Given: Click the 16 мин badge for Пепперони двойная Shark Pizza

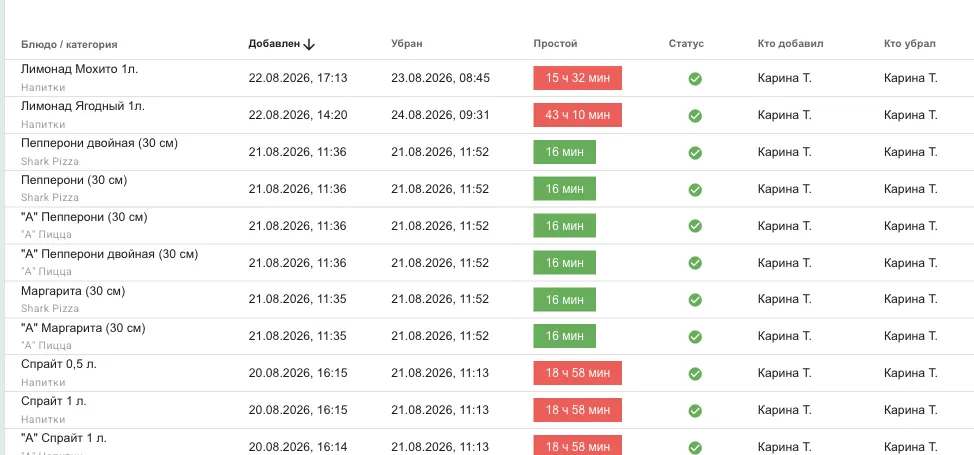Looking at the screenshot, I should tap(565, 152).
